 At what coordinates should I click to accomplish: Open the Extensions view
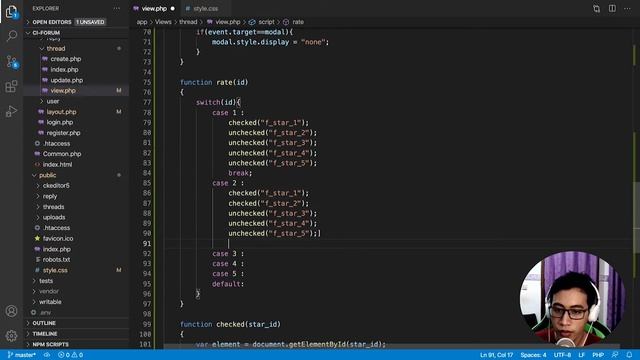coord(11,86)
